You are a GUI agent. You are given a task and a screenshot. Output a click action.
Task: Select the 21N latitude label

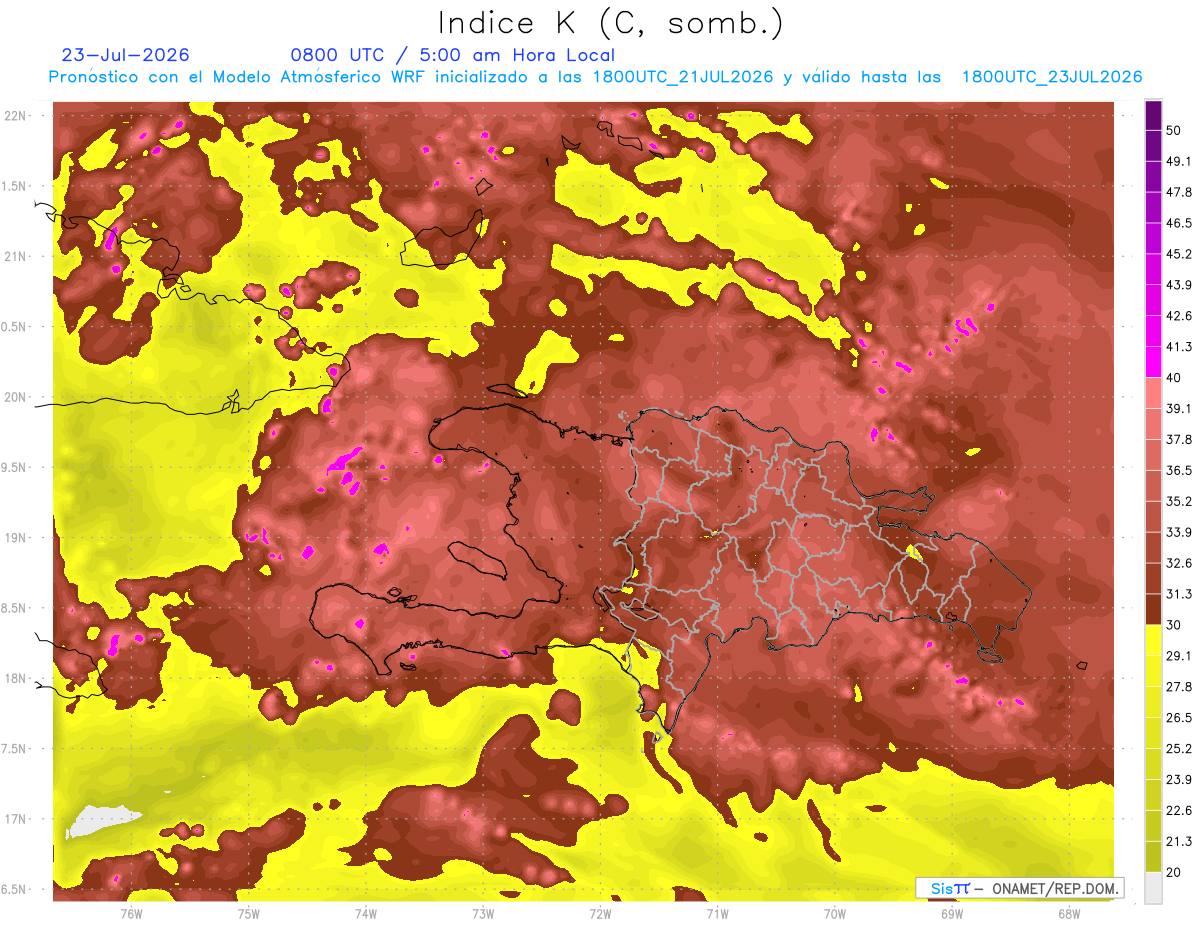coord(17,257)
